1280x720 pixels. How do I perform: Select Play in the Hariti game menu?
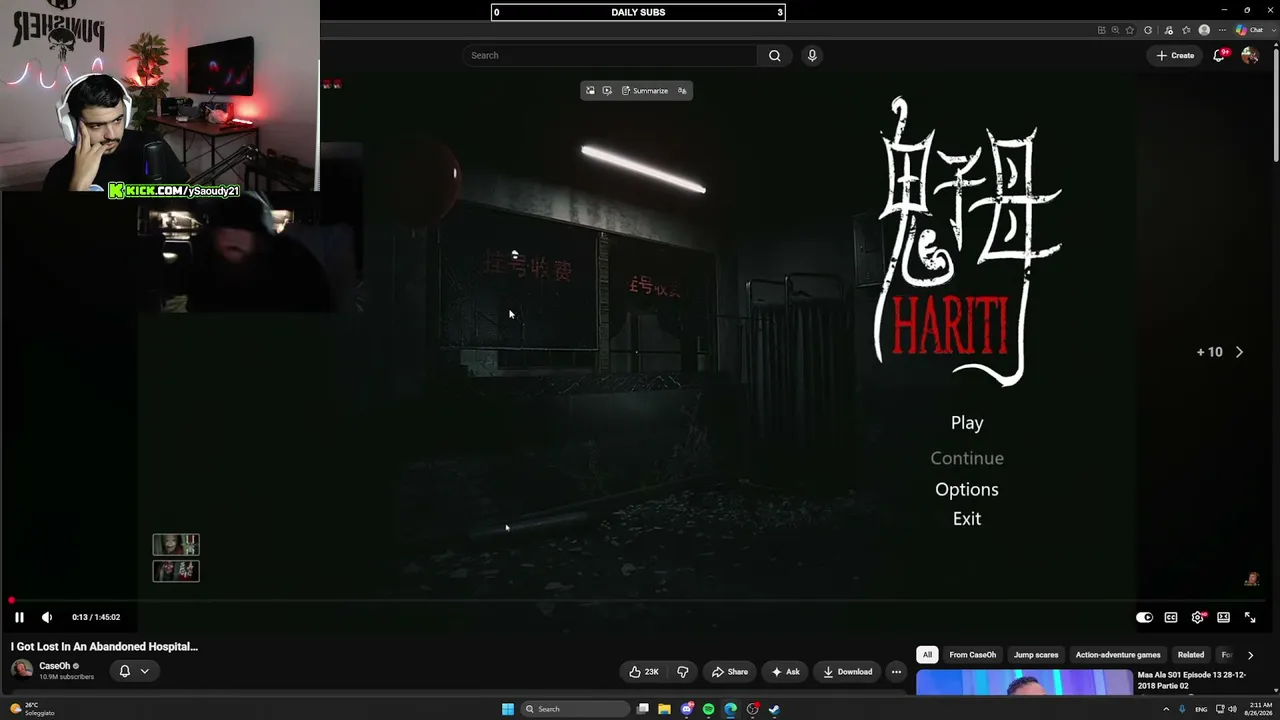tap(967, 423)
